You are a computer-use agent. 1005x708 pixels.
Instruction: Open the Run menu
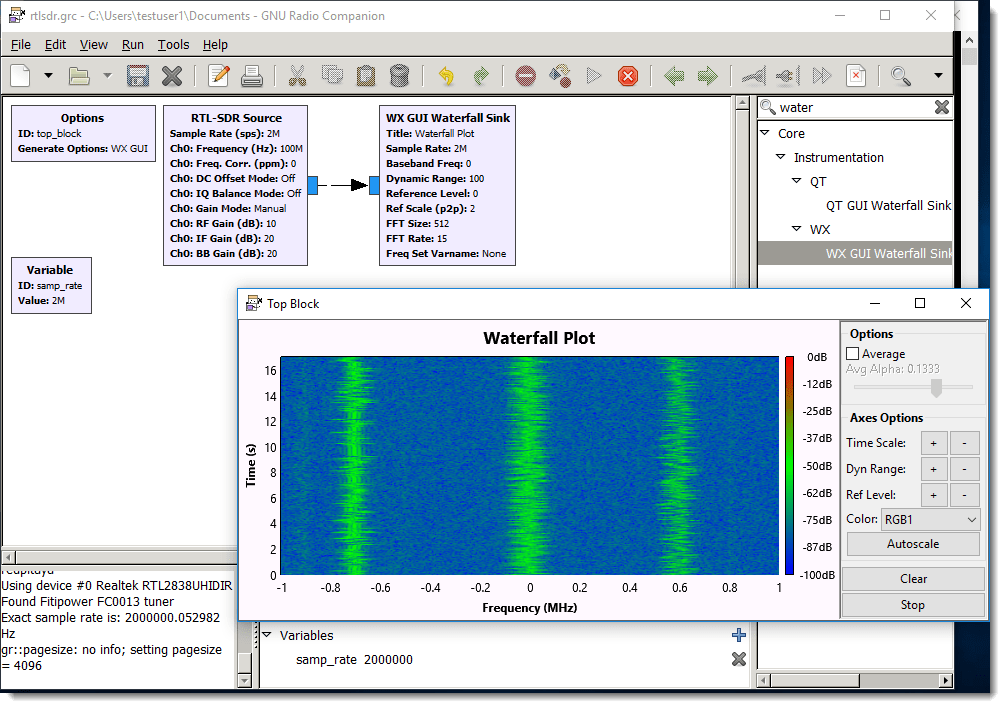click(x=133, y=45)
